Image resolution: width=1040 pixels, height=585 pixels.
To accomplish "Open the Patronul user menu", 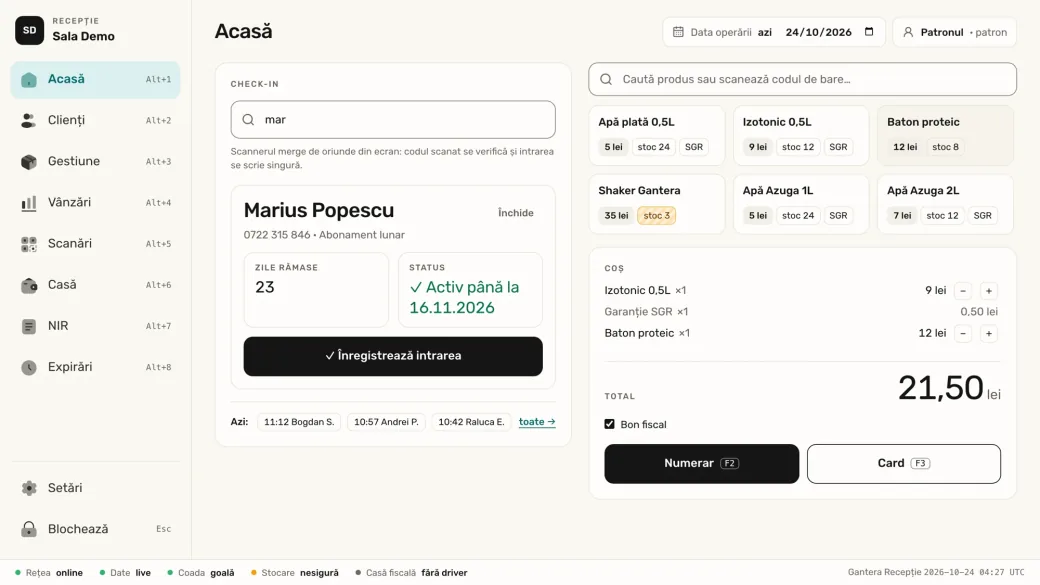I will pos(954,32).
